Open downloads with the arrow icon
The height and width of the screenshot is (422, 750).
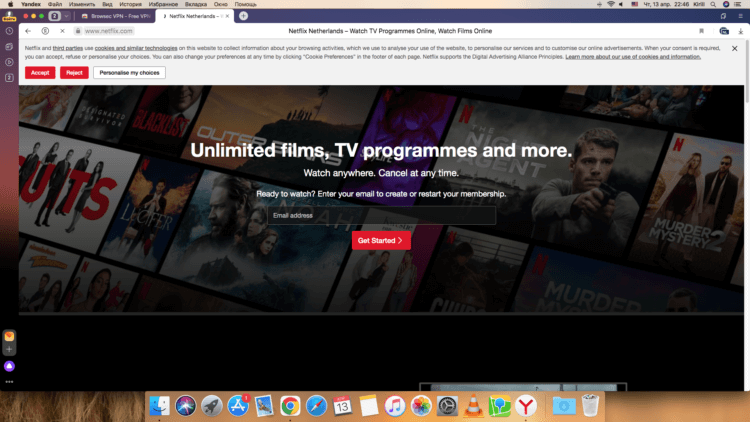click(740, 31)
